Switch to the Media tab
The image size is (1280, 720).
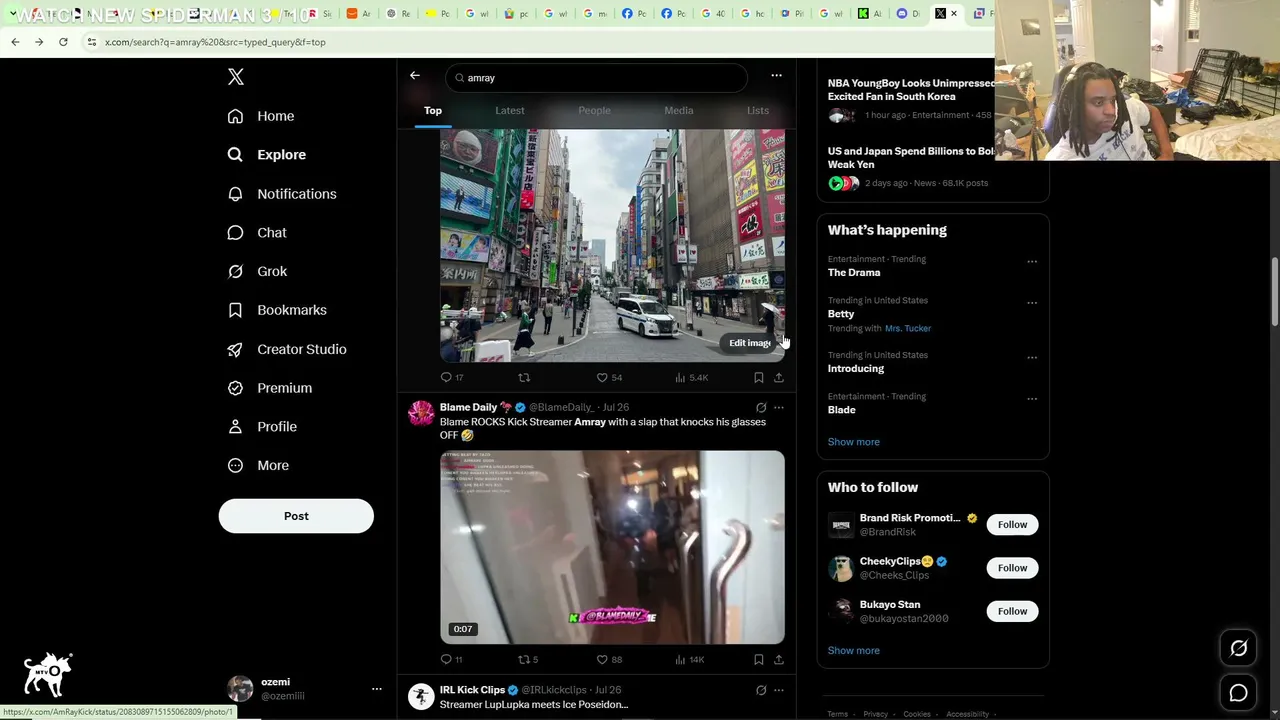tap(679, 111)
